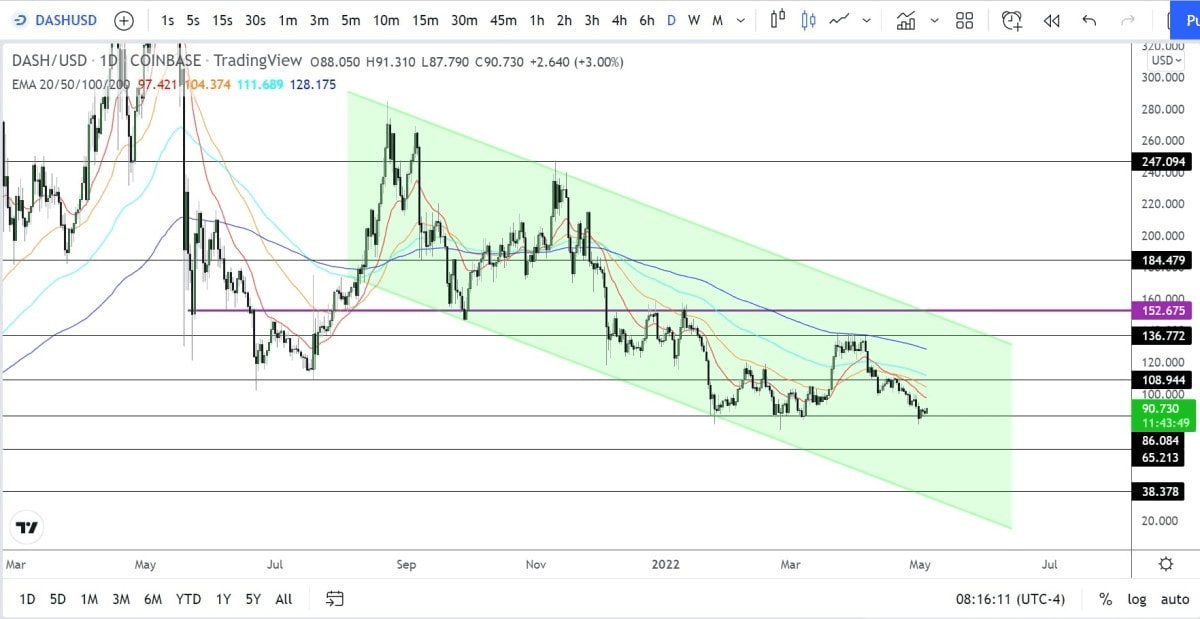Select the daily D interval
This screenshot has height=619, width=1200.
pyautogui.click(x=672, y=20)
